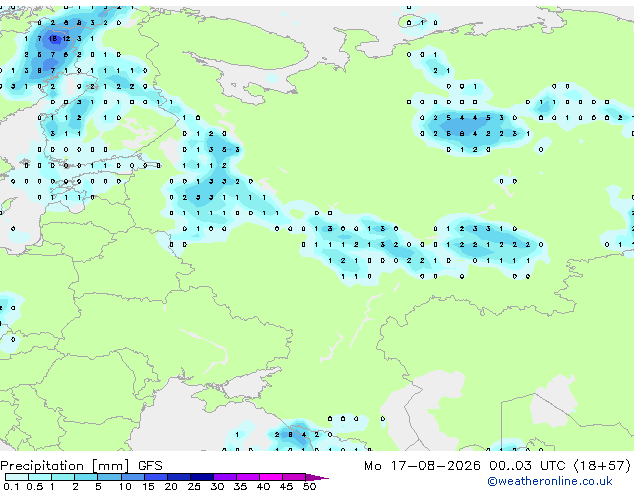Click the "20" legend scale label
Image resolution: width=634 pixels, height=490 pixels.
[x=171, y=486]
